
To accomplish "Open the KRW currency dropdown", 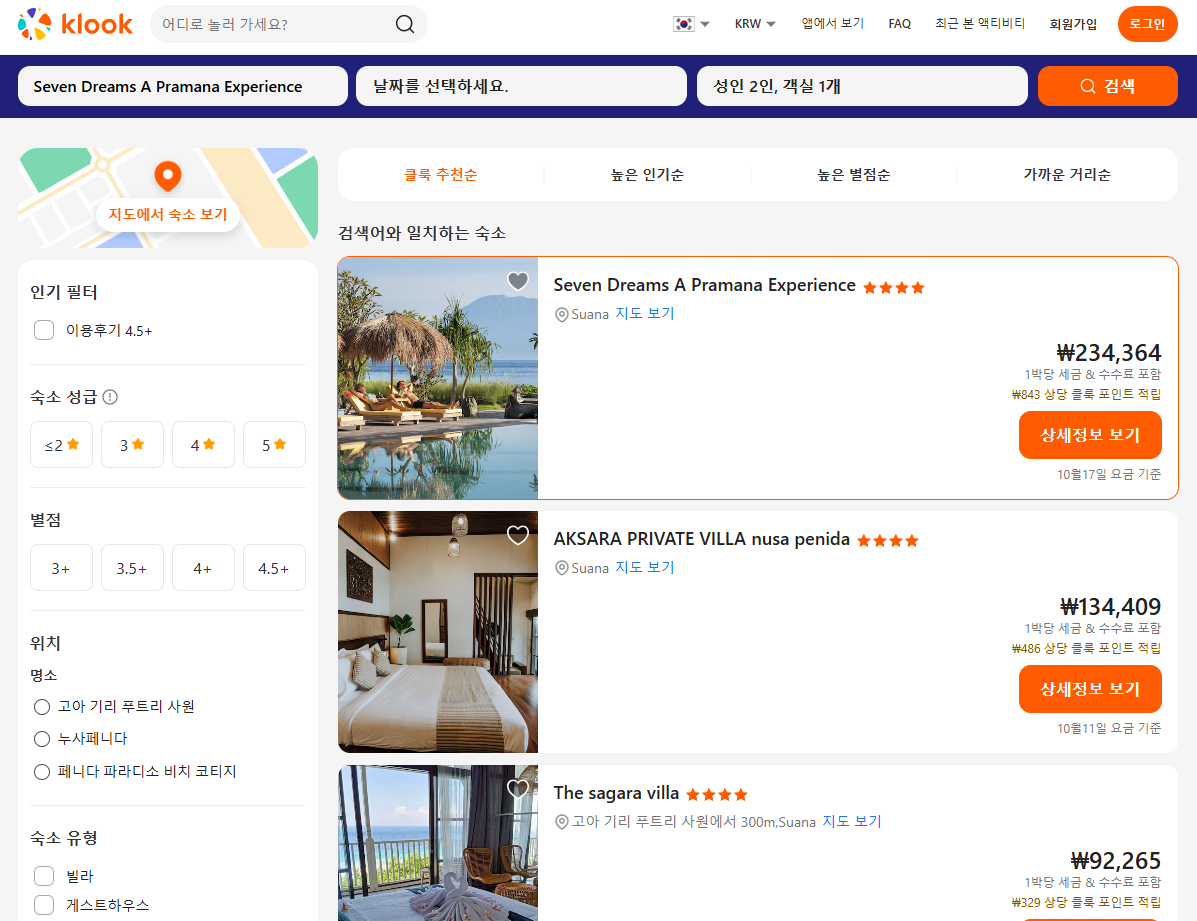I will [x=755, y=24].
